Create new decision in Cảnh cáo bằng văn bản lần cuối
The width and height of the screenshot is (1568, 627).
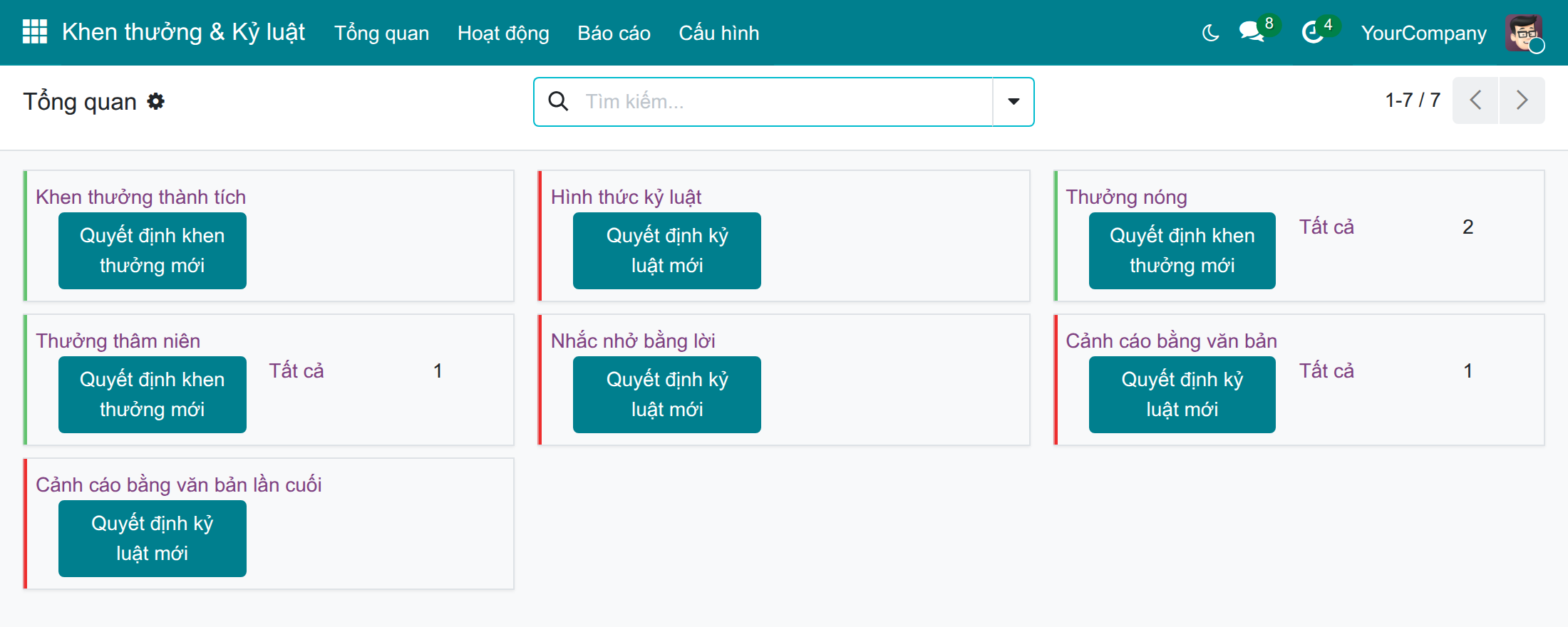[153, 539]
